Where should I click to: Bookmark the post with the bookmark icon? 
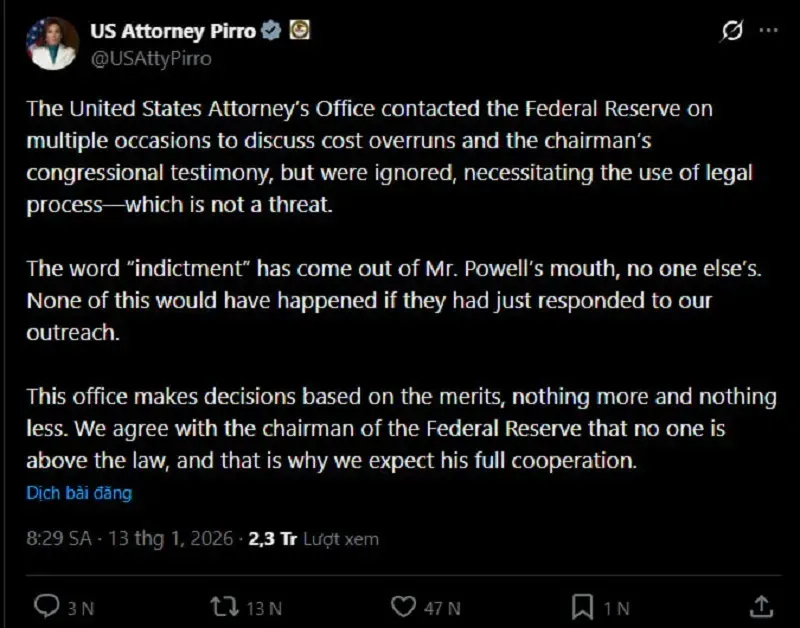583,606
